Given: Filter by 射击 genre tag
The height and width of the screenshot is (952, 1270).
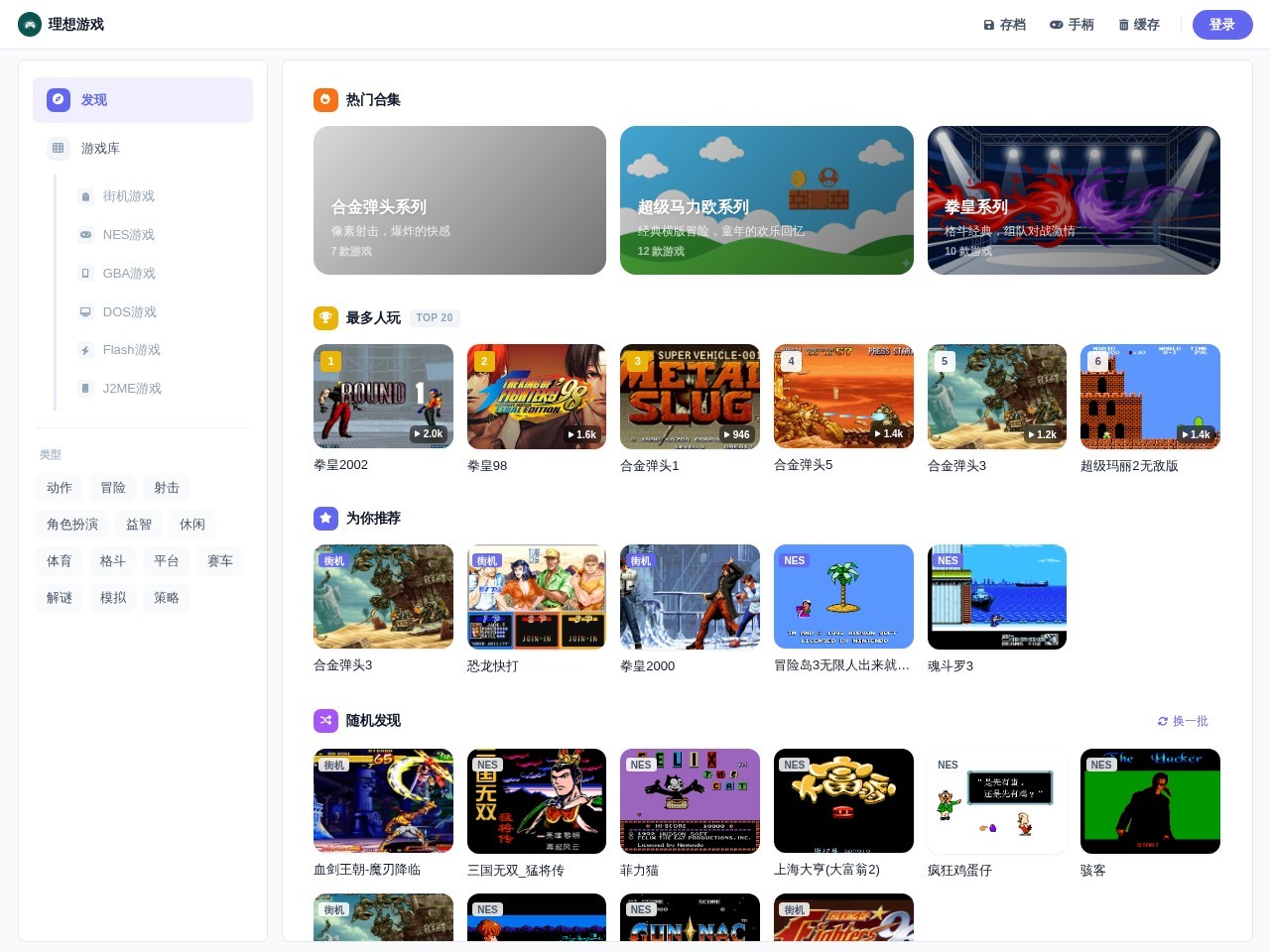Looking at the screenshot, I should tap(167, 488).
